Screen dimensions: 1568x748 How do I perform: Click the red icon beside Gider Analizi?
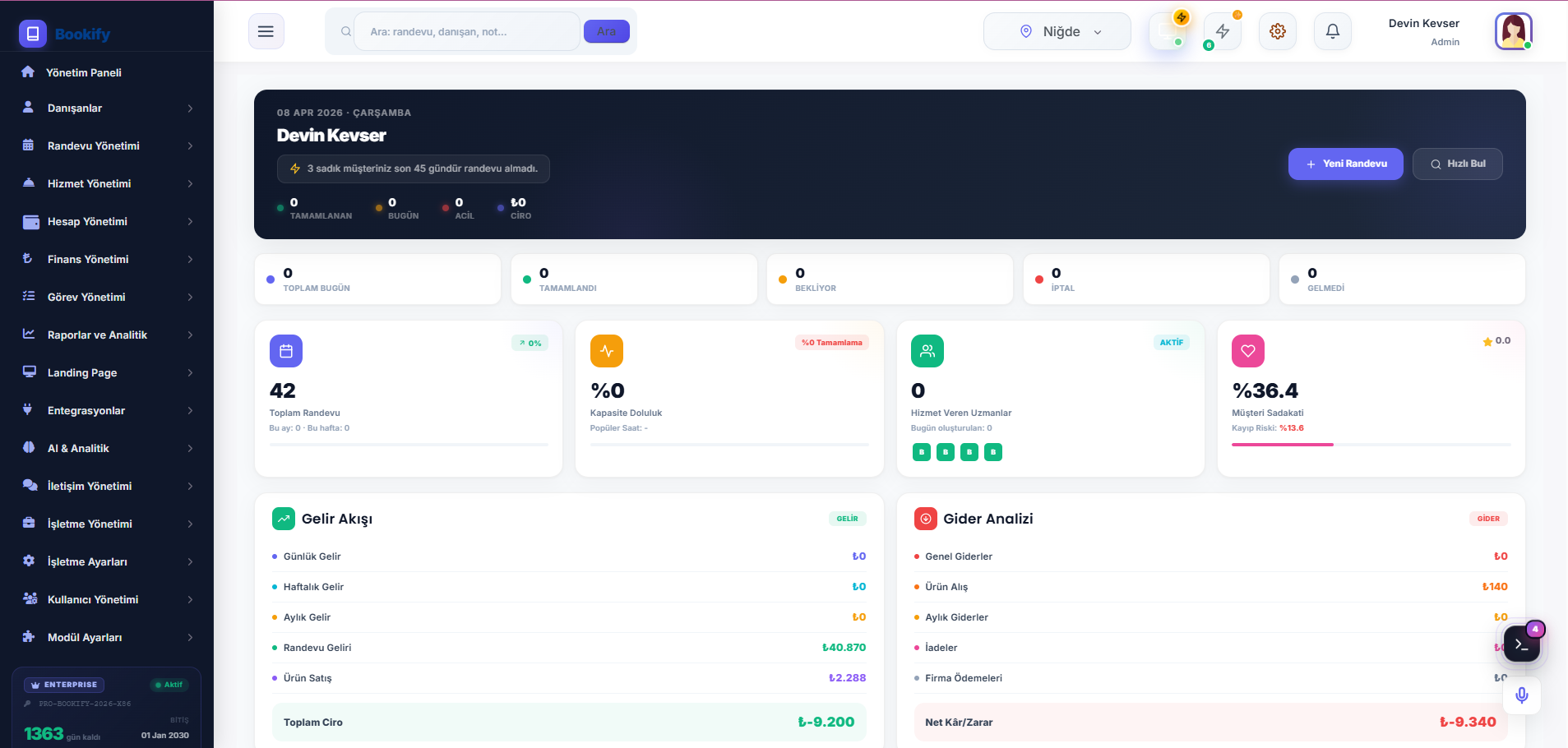pyautogui.click(x=925, y=519)
